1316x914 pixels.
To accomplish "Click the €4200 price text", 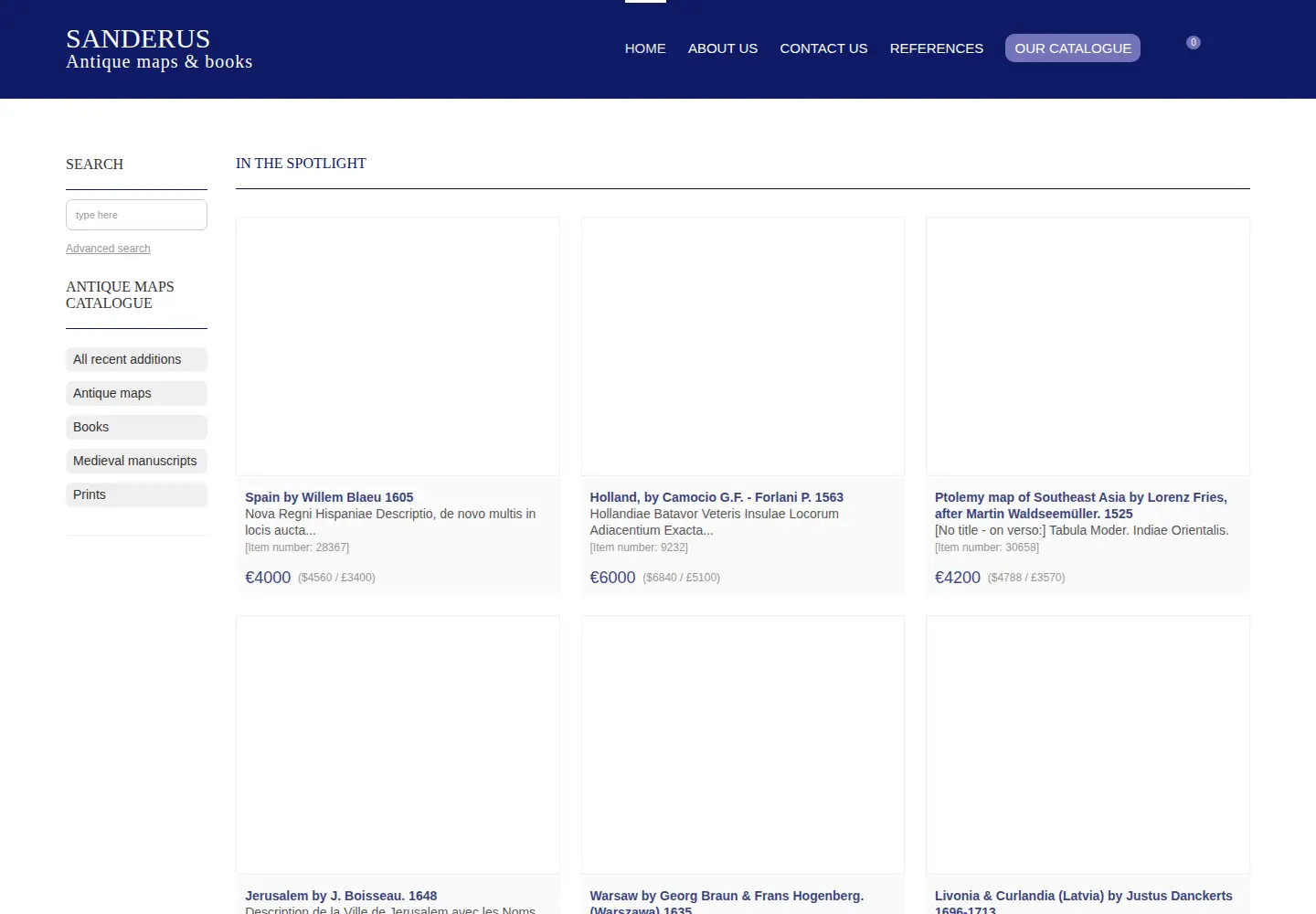I will 958,578.
